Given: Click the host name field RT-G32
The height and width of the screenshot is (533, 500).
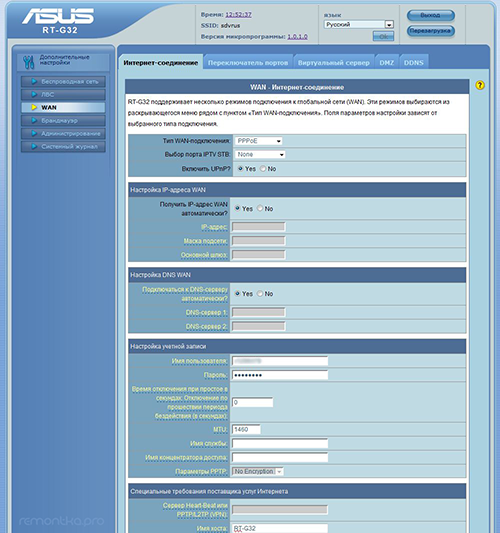Looking at the screenshot, I should pyautogui.click(x=280, y=529).
